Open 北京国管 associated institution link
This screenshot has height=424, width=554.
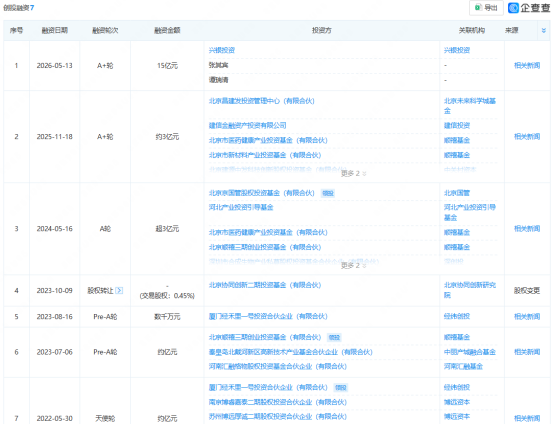[457, 193]
